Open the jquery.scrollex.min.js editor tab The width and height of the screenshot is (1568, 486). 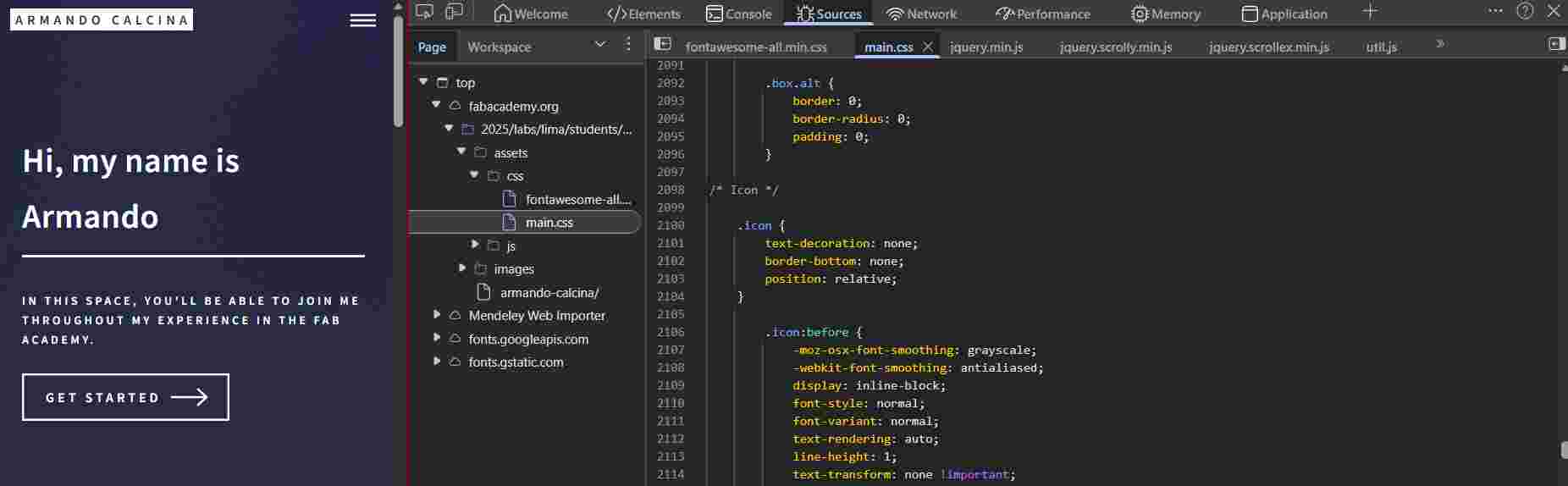click(x=1269, y=47)
